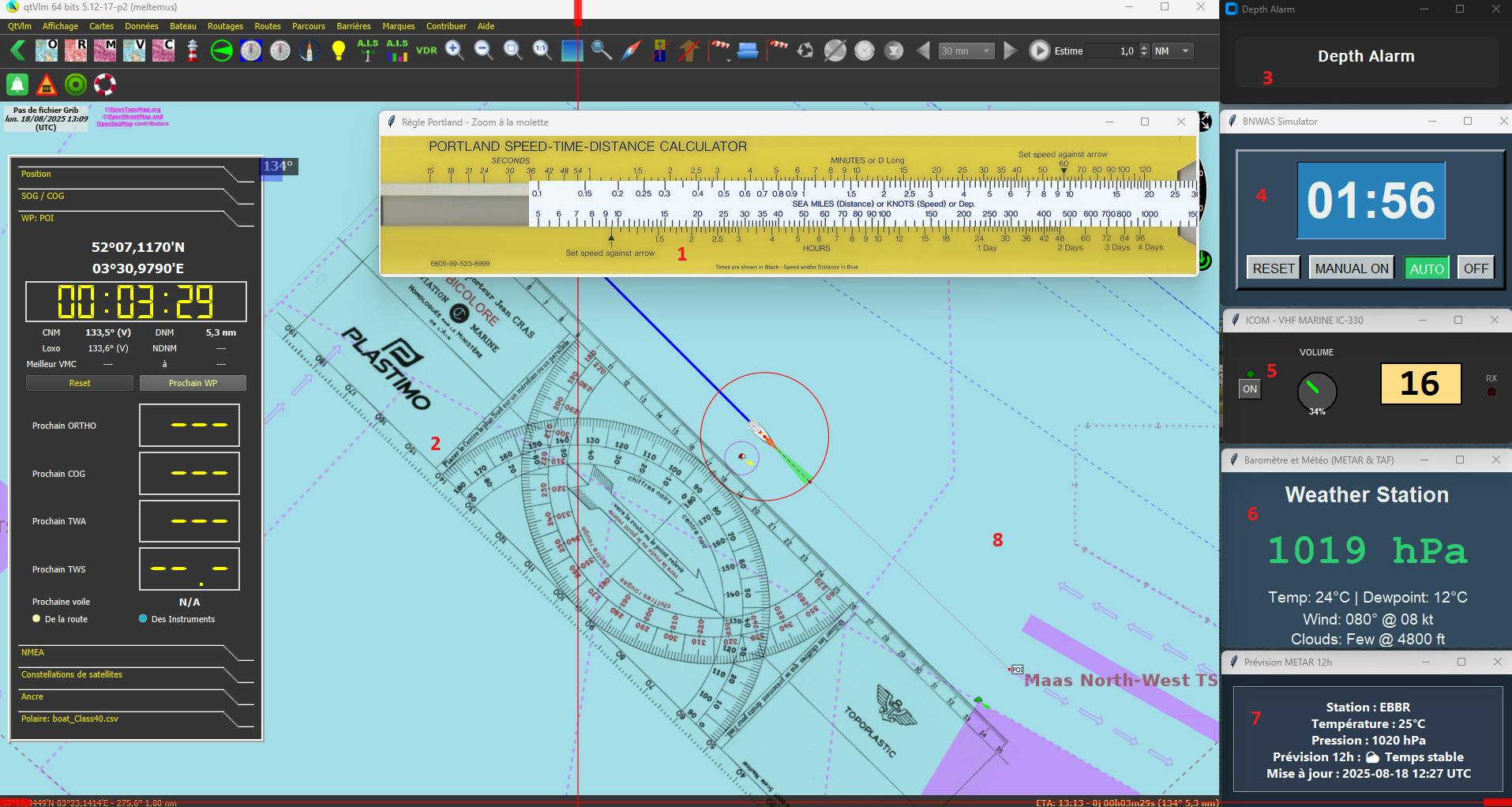Expand the Polaire: boat_Class40.csv section
This screenshot has width=1512, height=807.
[x=136, y=719]
